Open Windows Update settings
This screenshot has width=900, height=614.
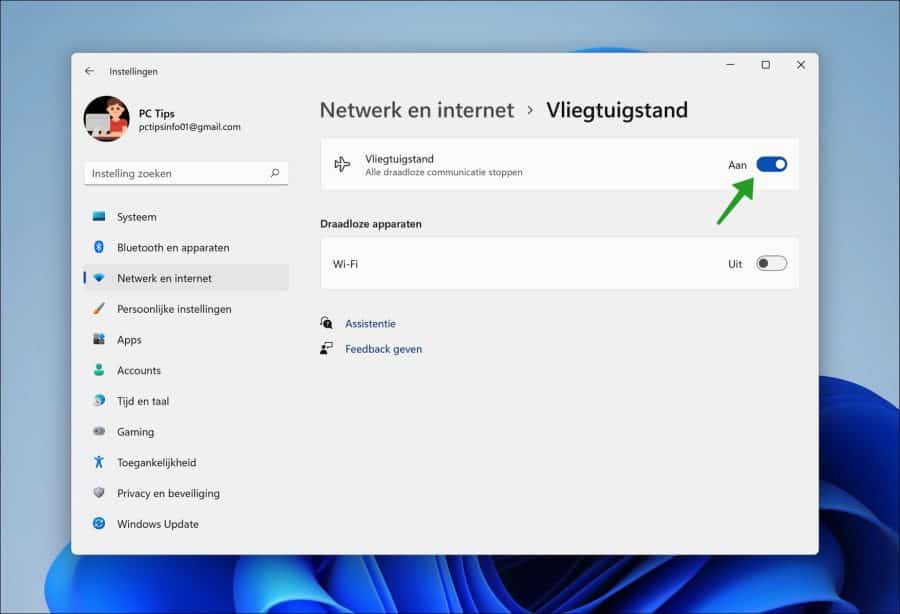pyautogui.click(x=186, y=524)
